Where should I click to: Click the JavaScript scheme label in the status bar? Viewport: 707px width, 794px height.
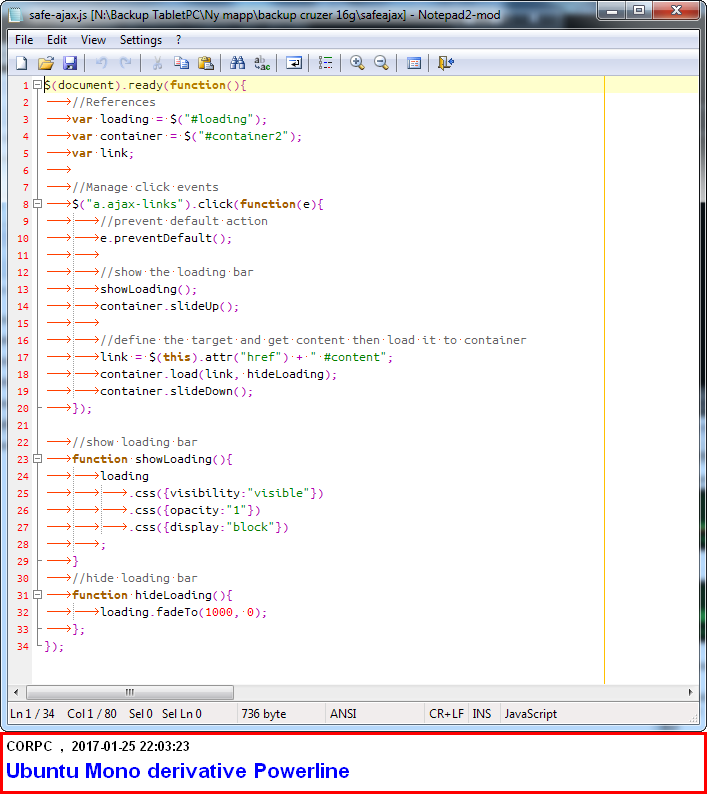(x=531, y=714)
